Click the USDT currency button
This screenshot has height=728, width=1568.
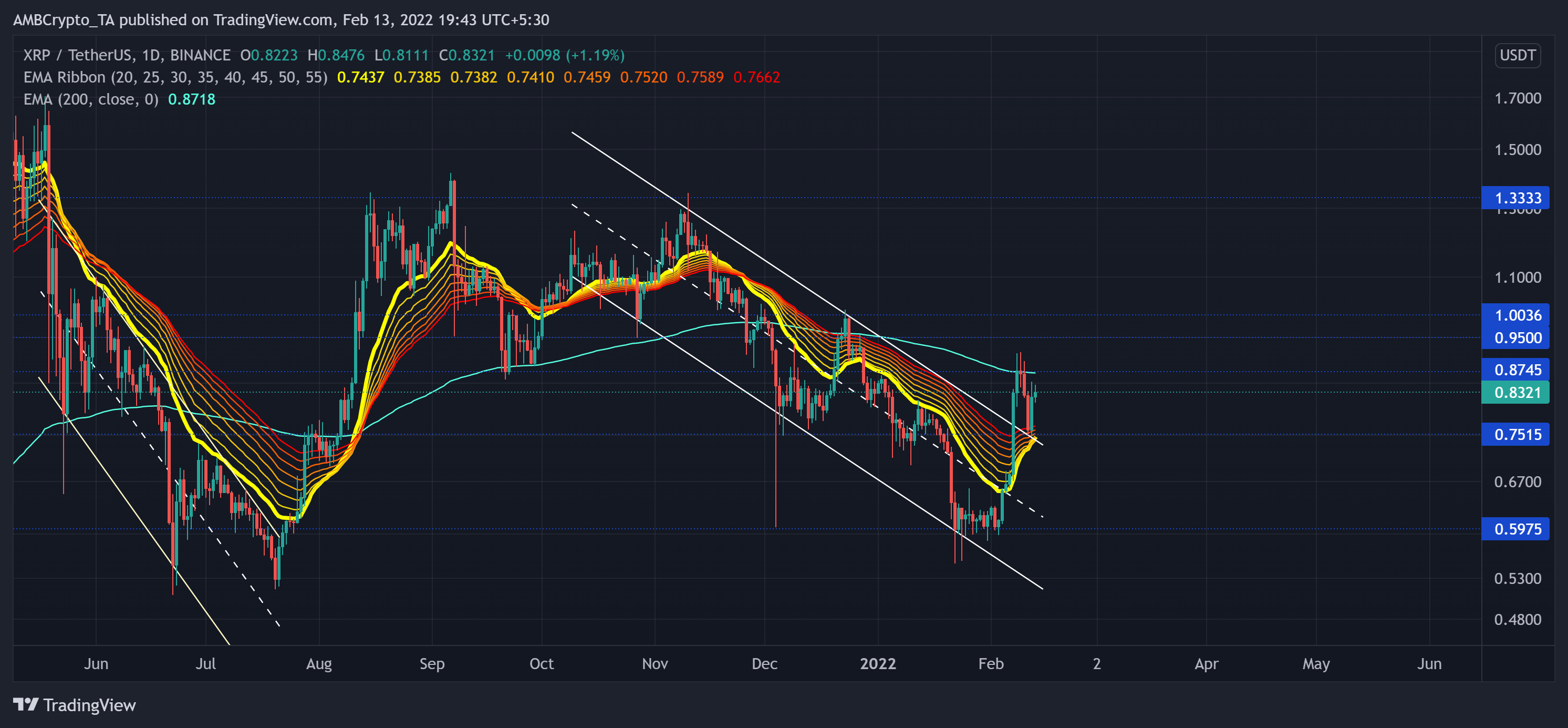tap(1517, 55)
